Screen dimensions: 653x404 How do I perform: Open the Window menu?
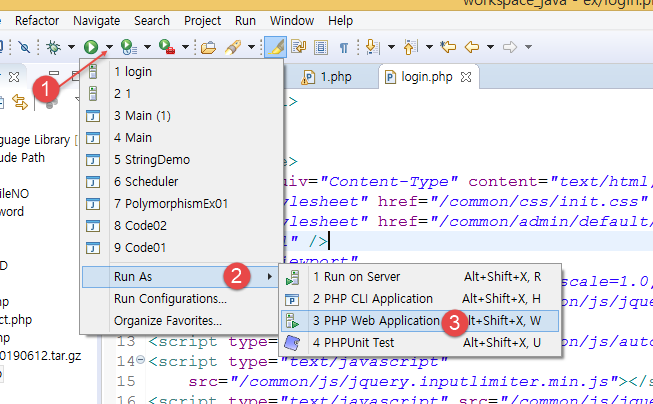tap(292, 20)
